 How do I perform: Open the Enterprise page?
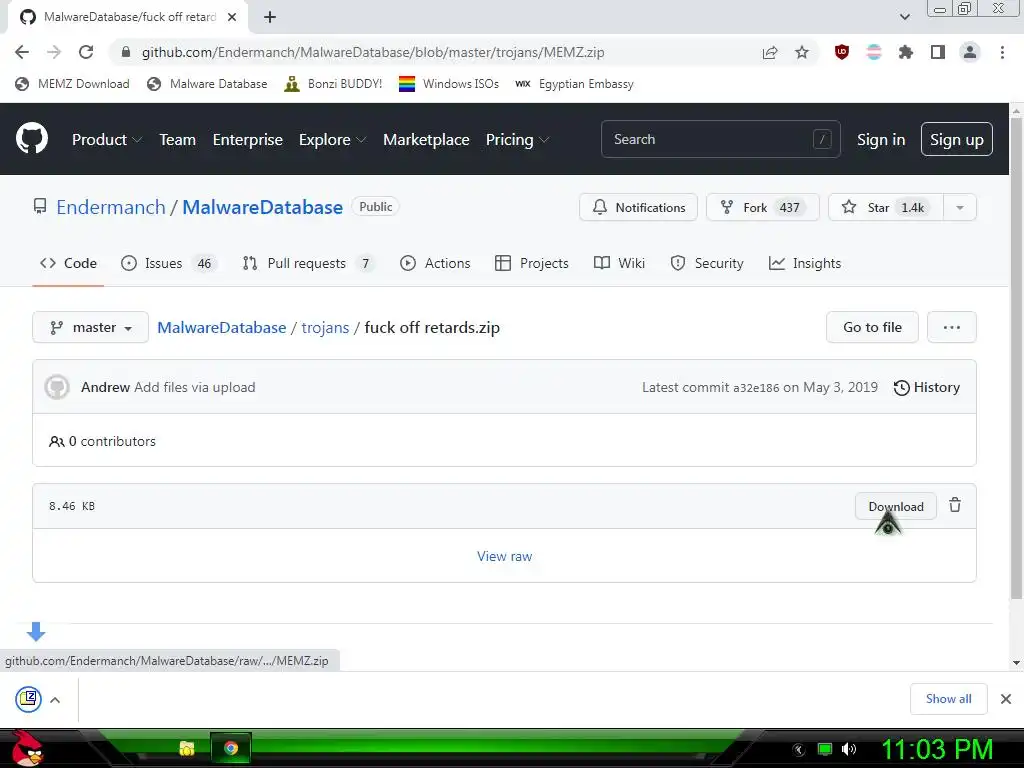pyautogui.click(x=248, y=140)
